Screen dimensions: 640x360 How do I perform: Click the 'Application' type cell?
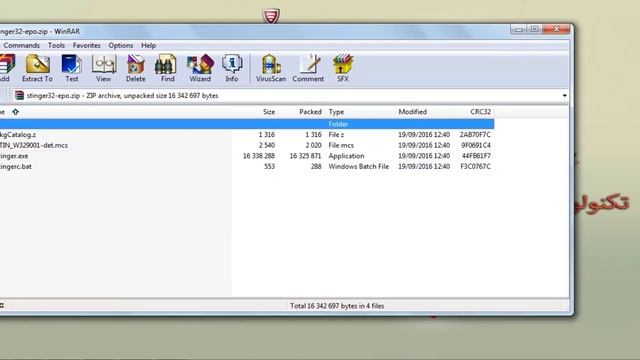(346, 156)
